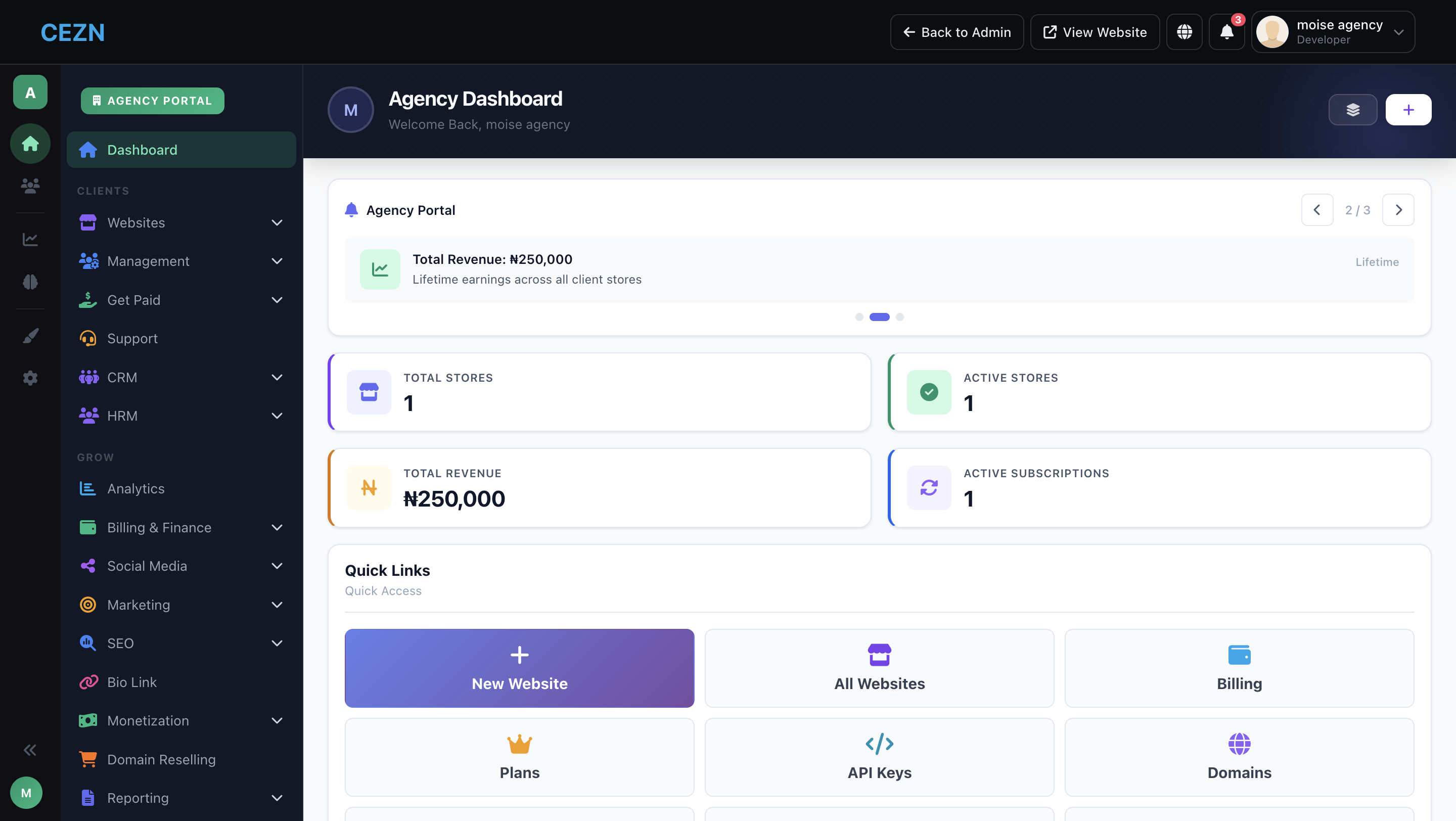Viewport: 1456px width, 821px height.
Task: Open the paintbrush icon in left rail
Action: (30, 336)
